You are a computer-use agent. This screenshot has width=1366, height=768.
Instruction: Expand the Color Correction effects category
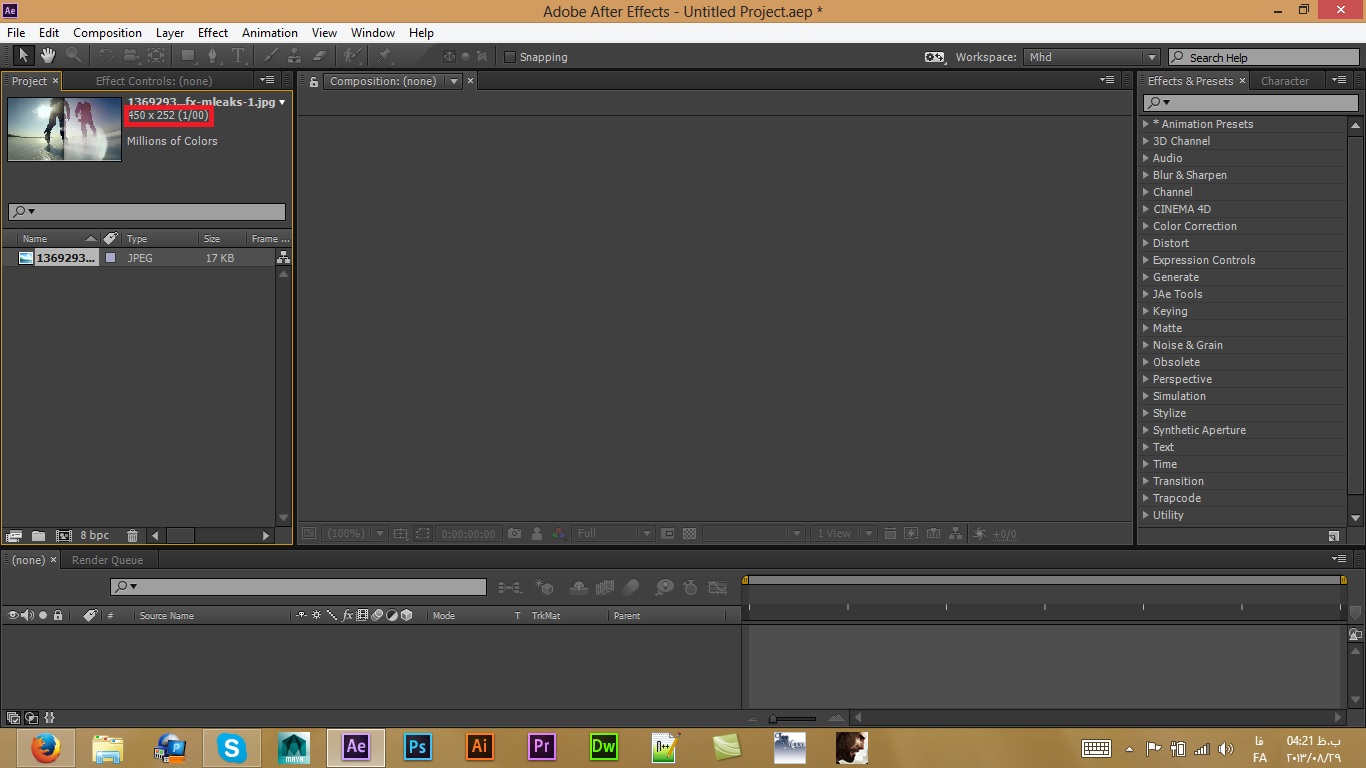(1147, 226)
